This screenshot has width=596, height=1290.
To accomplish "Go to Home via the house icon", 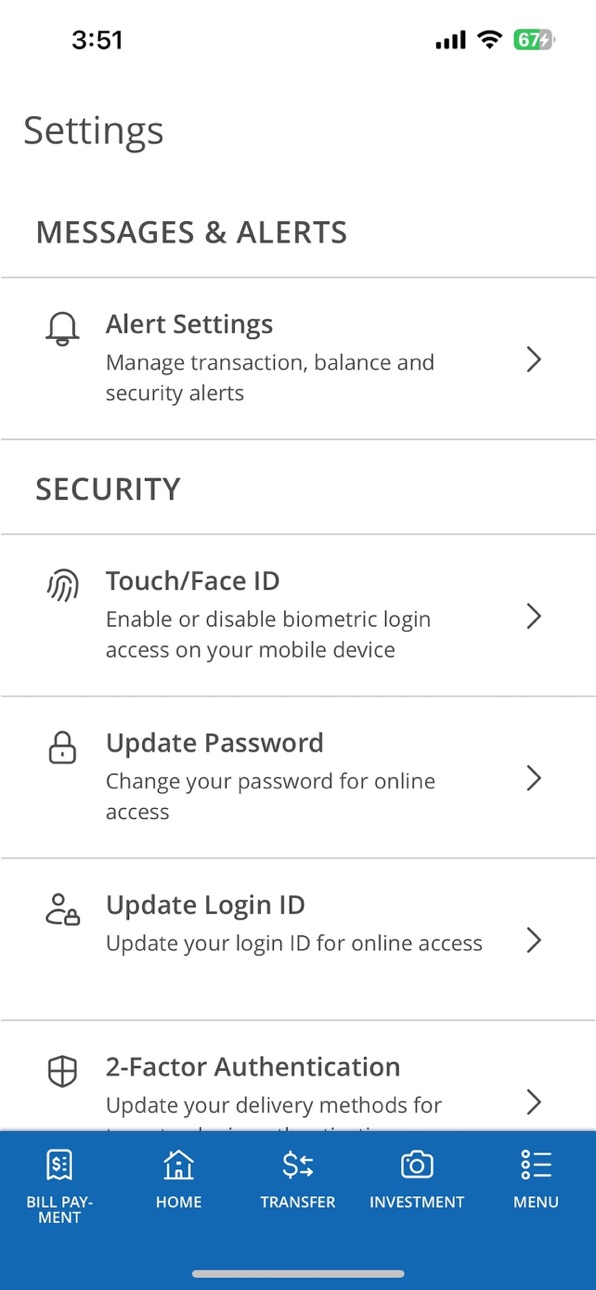I will tap(178, 1165).
